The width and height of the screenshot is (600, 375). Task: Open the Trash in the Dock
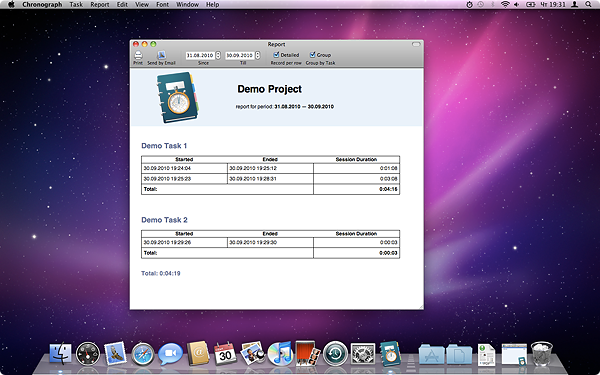[542, 354]
